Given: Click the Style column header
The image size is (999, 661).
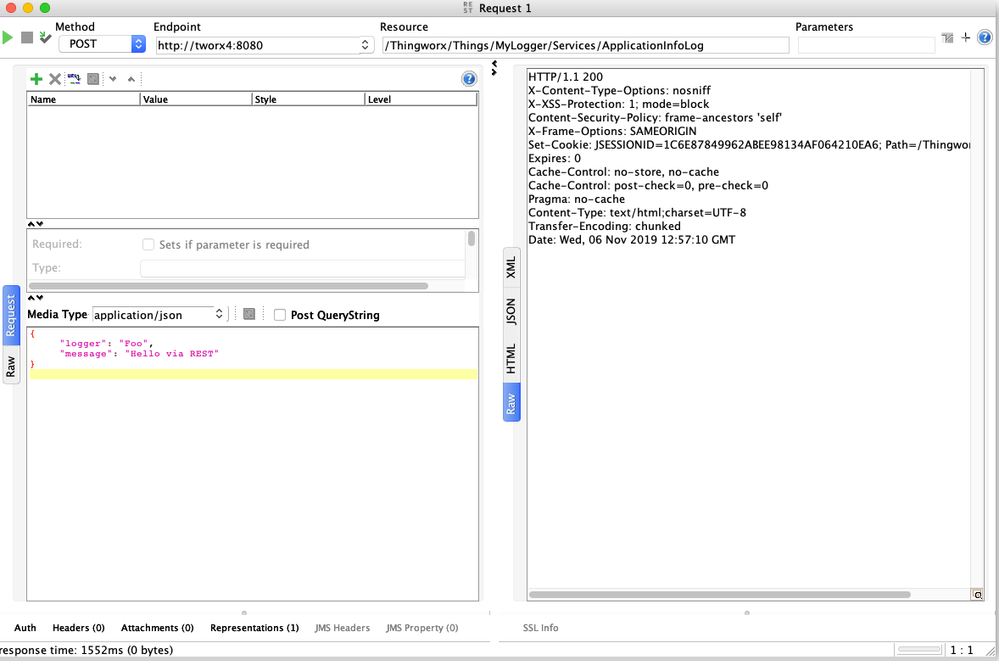Looking at the screenshot, I should [x=308, y=99].
